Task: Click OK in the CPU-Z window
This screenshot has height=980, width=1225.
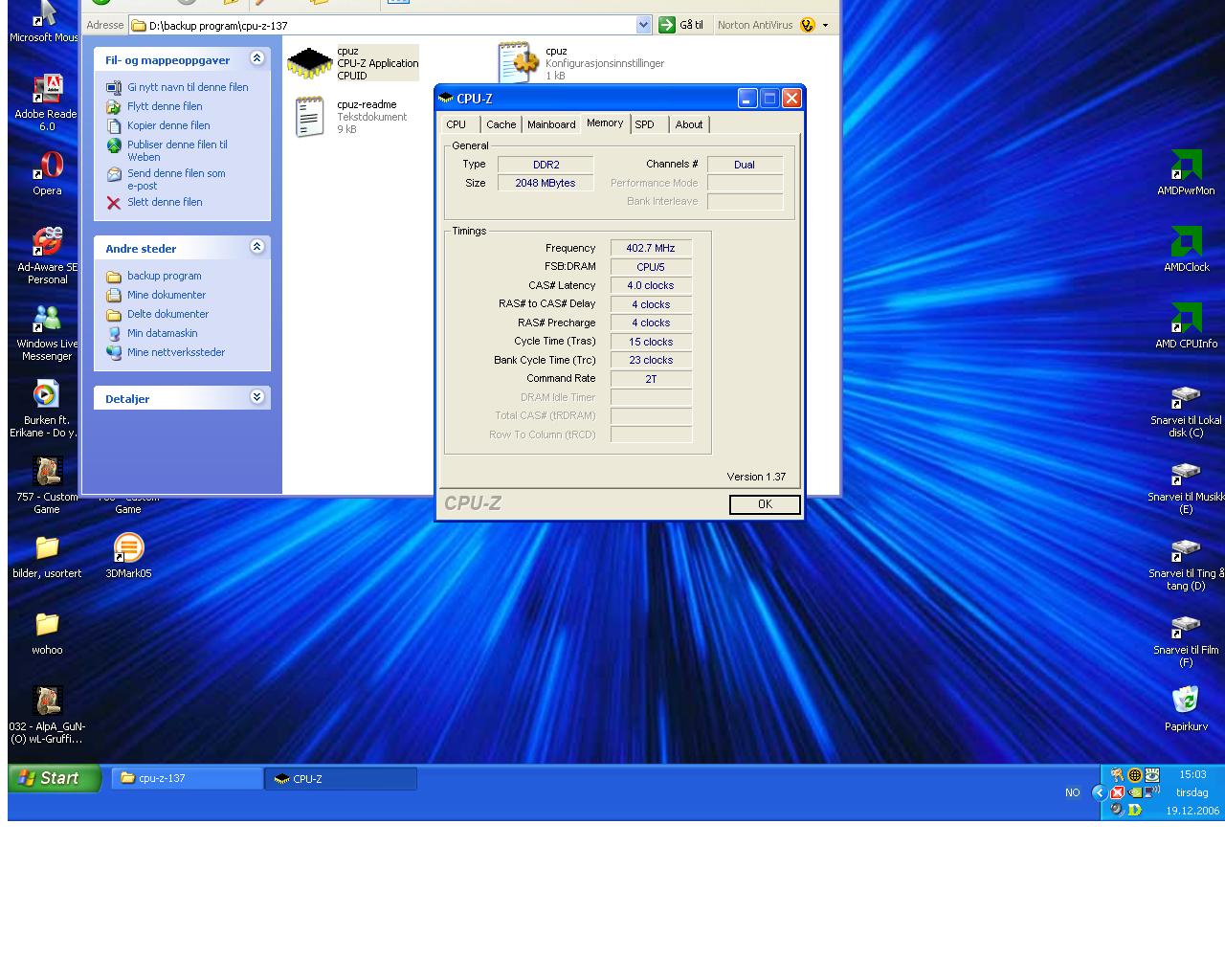Action: 765,504
